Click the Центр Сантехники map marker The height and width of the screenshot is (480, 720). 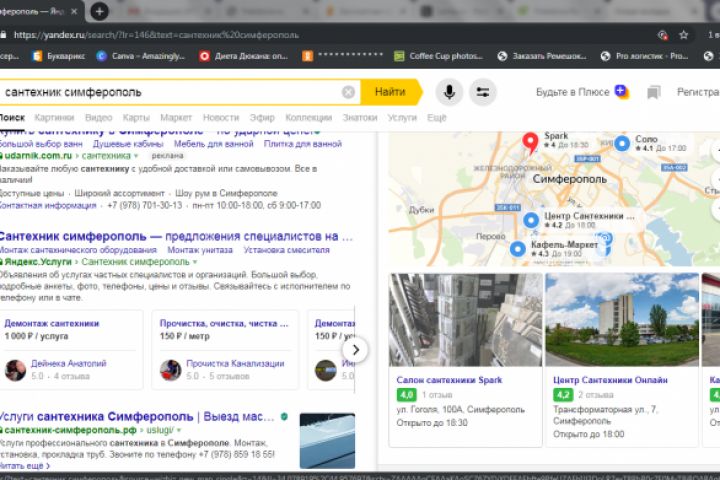tap(531, 220)
